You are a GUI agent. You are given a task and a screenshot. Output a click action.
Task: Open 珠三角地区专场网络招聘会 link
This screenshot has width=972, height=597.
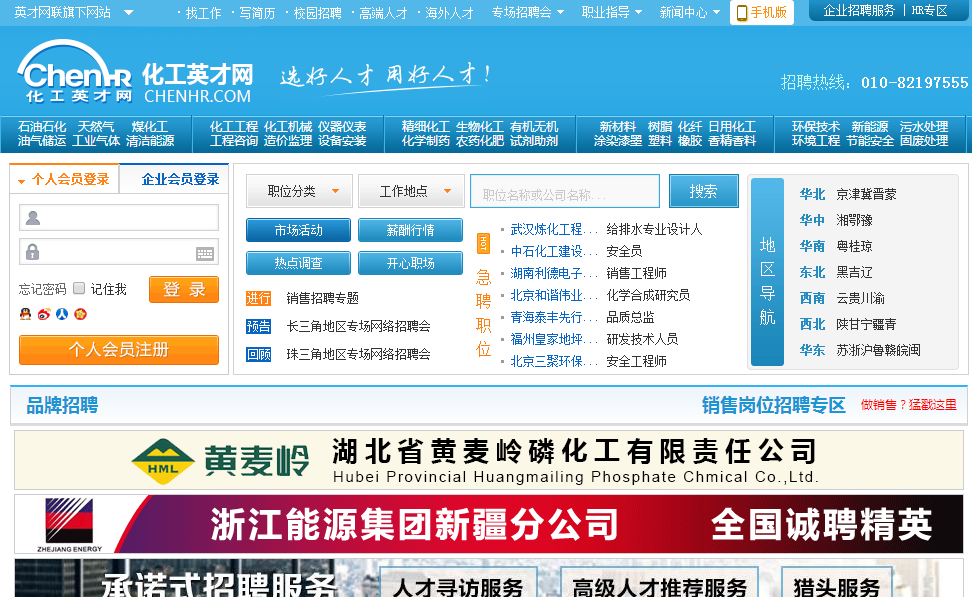pyautogui.click(x=358, y=354)
